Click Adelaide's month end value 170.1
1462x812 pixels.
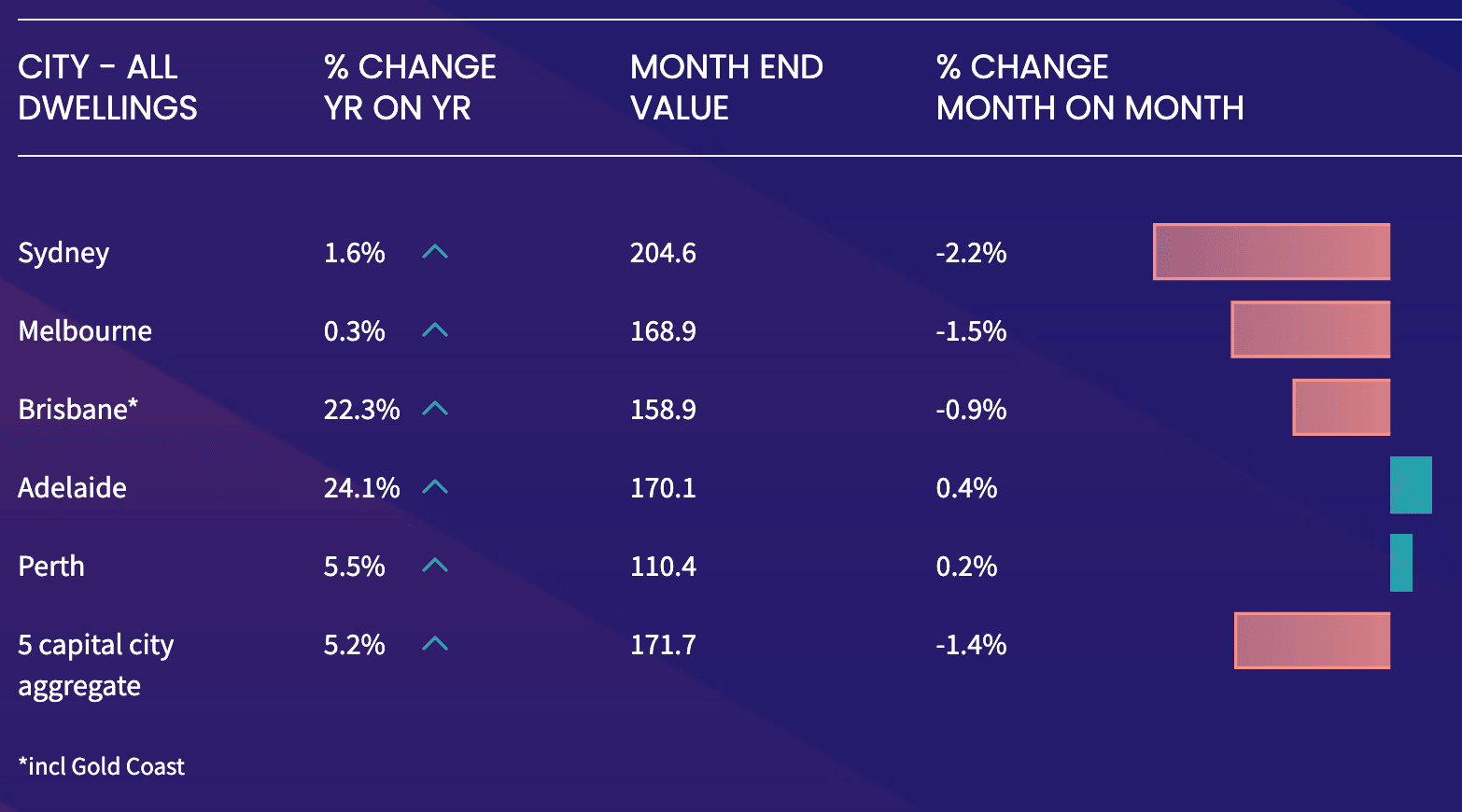click(x=663, y=487)
